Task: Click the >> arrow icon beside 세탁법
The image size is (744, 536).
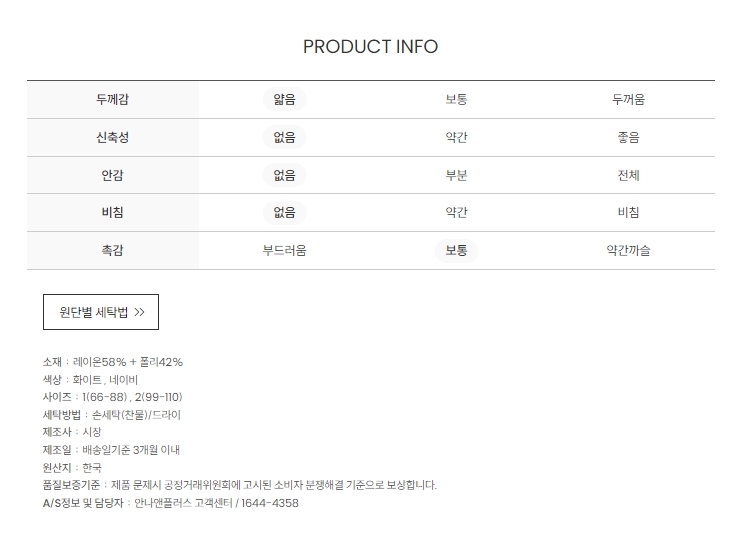Action: [x=139, y=312]
